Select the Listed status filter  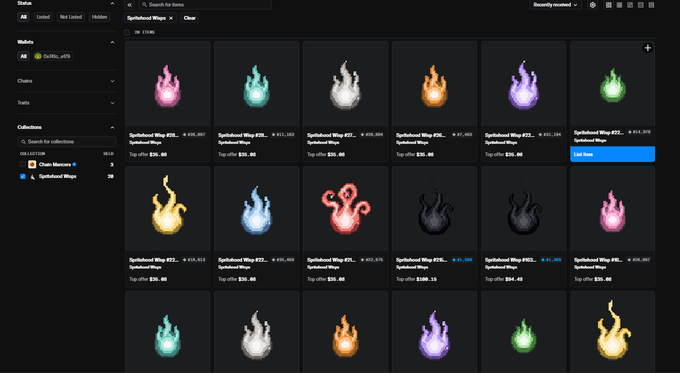43,17
